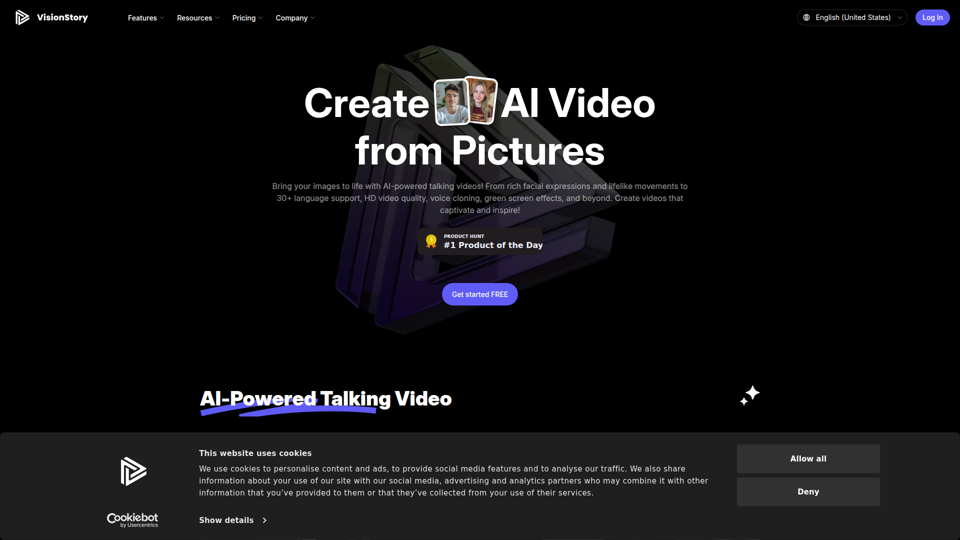Click the hero description paragraph about talking videos
The image size is (960, 540).
coord(479,198)
